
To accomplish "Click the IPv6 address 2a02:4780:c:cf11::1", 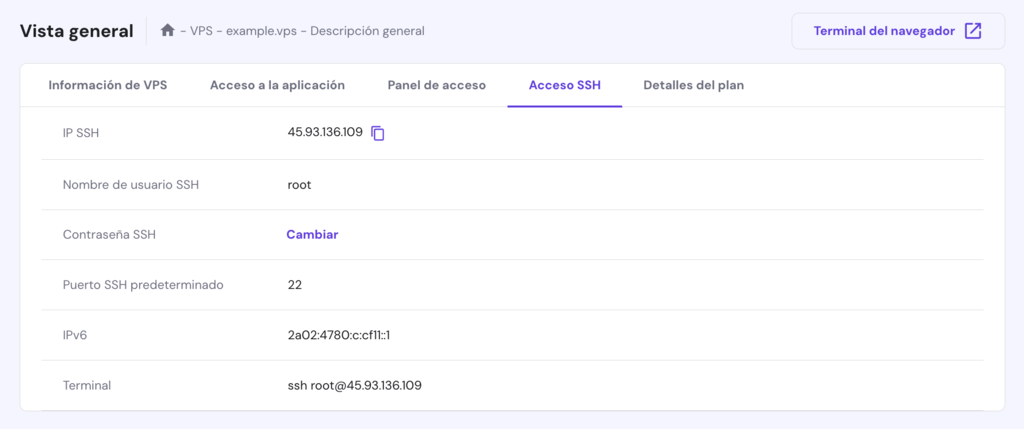I will click(338, 335).
